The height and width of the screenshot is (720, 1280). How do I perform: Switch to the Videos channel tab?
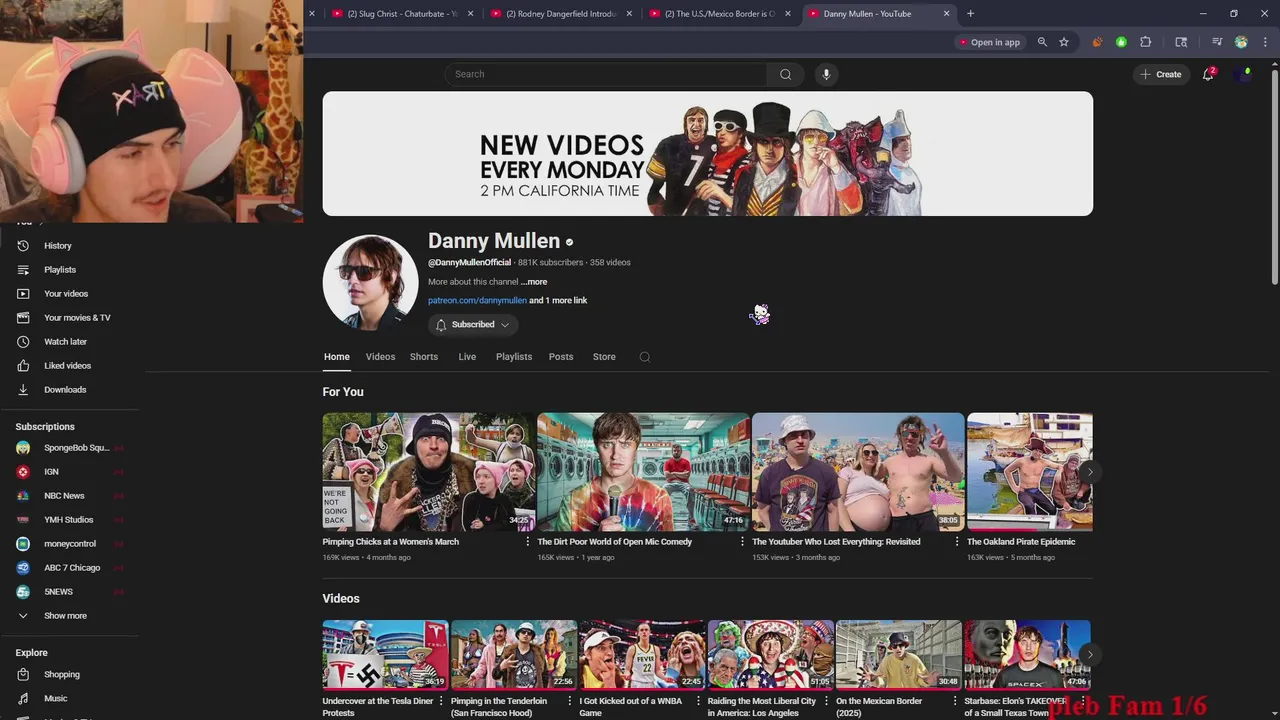click(x=380, y=357)
